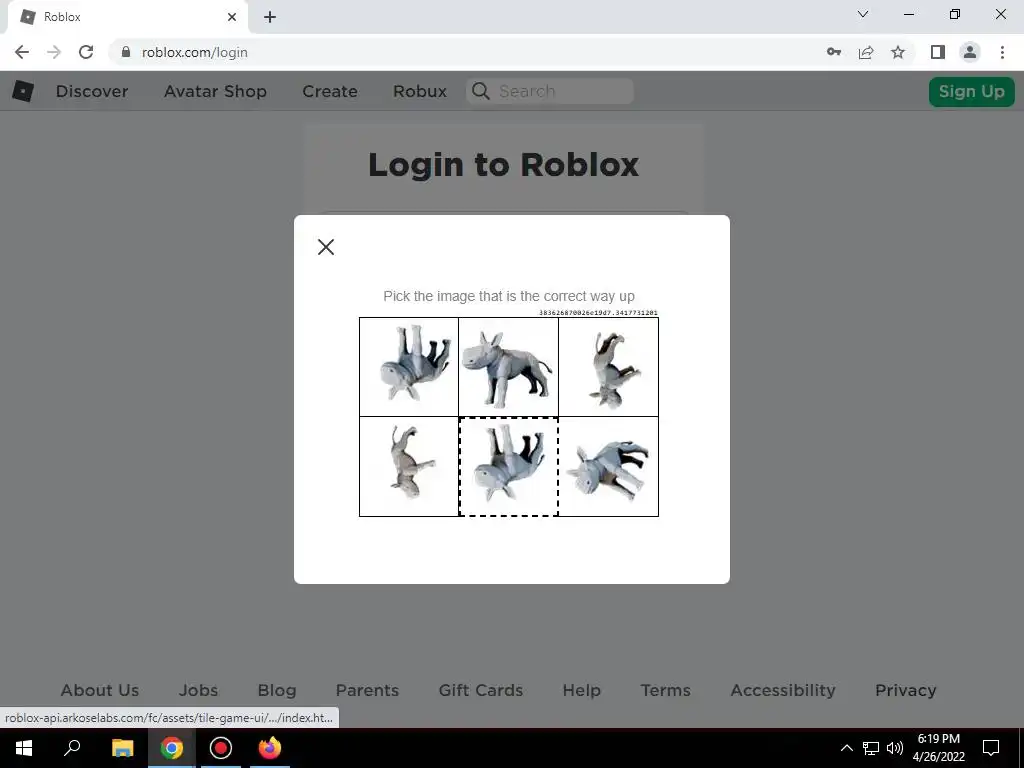Viewport: 1024px width, 768px height.
Task: Open File Explorer from the taskbar
Action: (122, 748)
